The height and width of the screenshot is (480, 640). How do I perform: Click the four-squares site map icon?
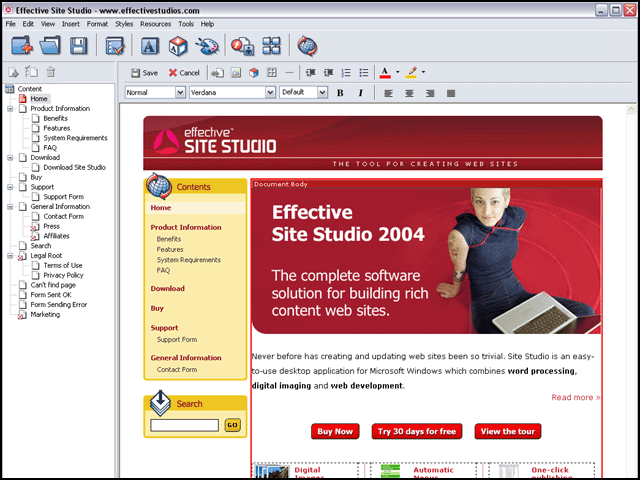pos(272,46)
